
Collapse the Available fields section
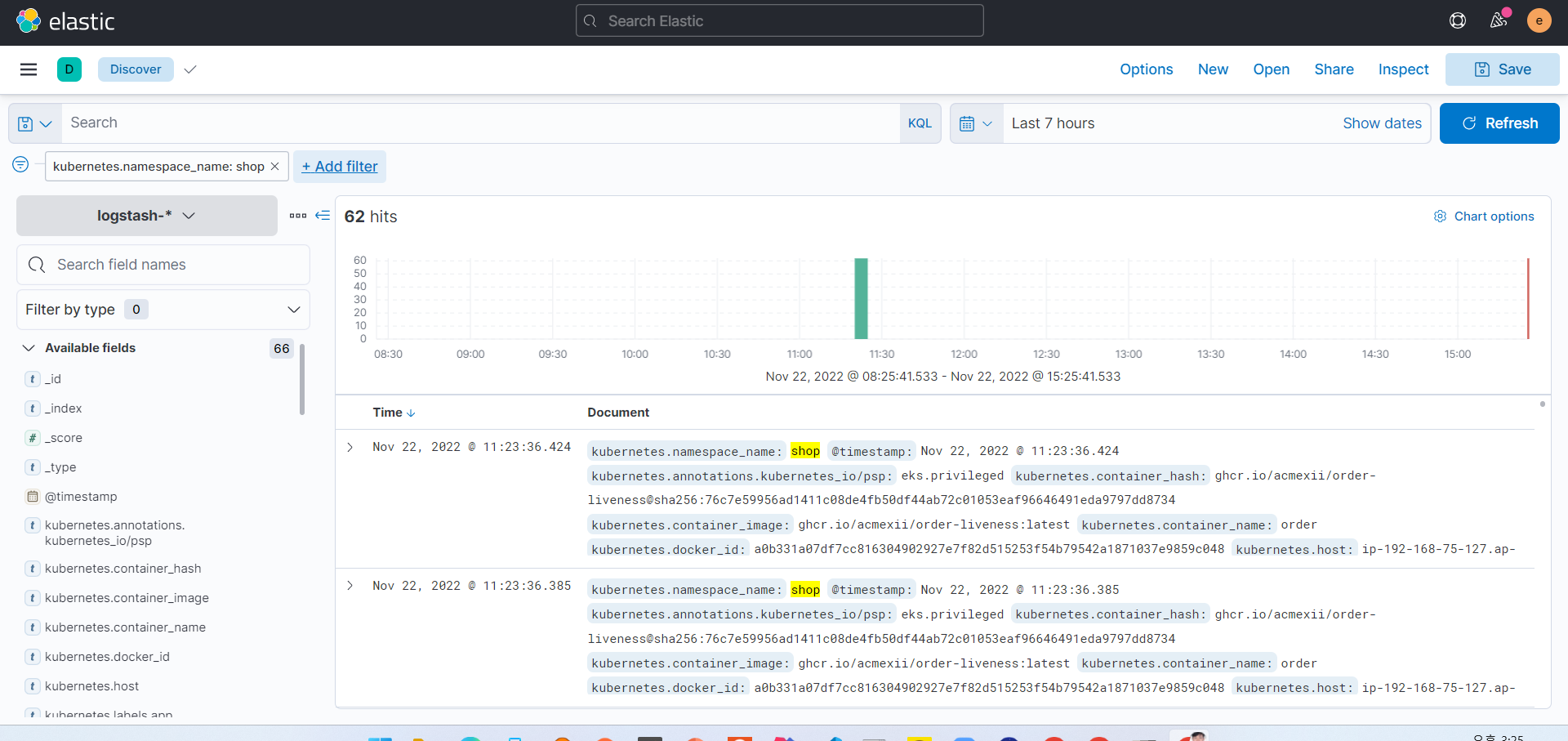click(x=29, y=348)
